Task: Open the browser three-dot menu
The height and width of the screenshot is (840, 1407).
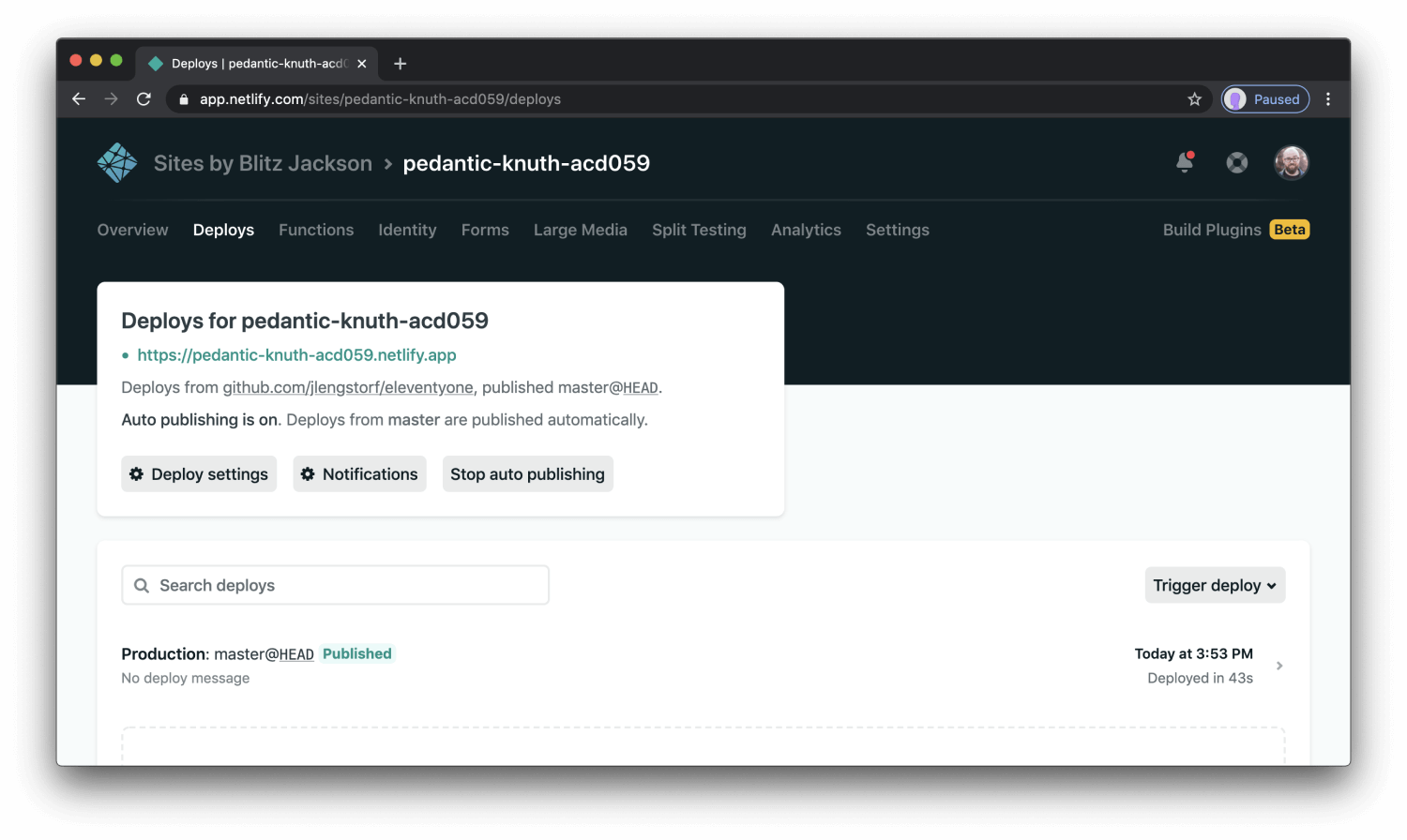Action: 1328,98
